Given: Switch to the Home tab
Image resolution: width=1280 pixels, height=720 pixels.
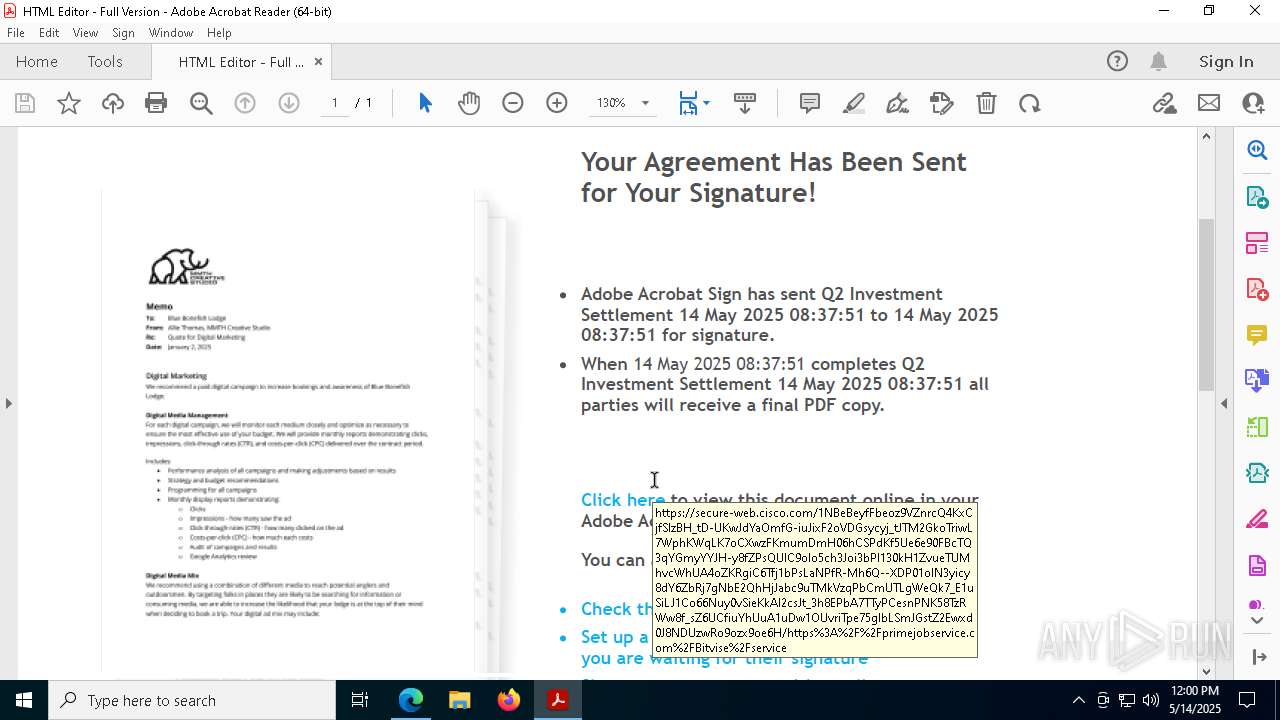Looking at the screenshot, I should pyautogui.click(x=37, y=61).
